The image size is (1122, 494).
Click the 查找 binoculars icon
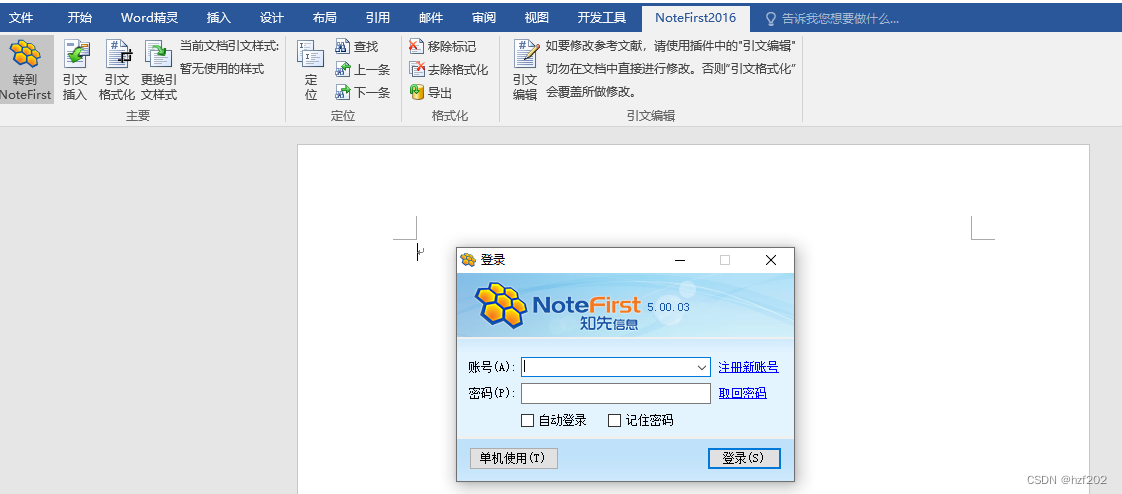point(343,47)
